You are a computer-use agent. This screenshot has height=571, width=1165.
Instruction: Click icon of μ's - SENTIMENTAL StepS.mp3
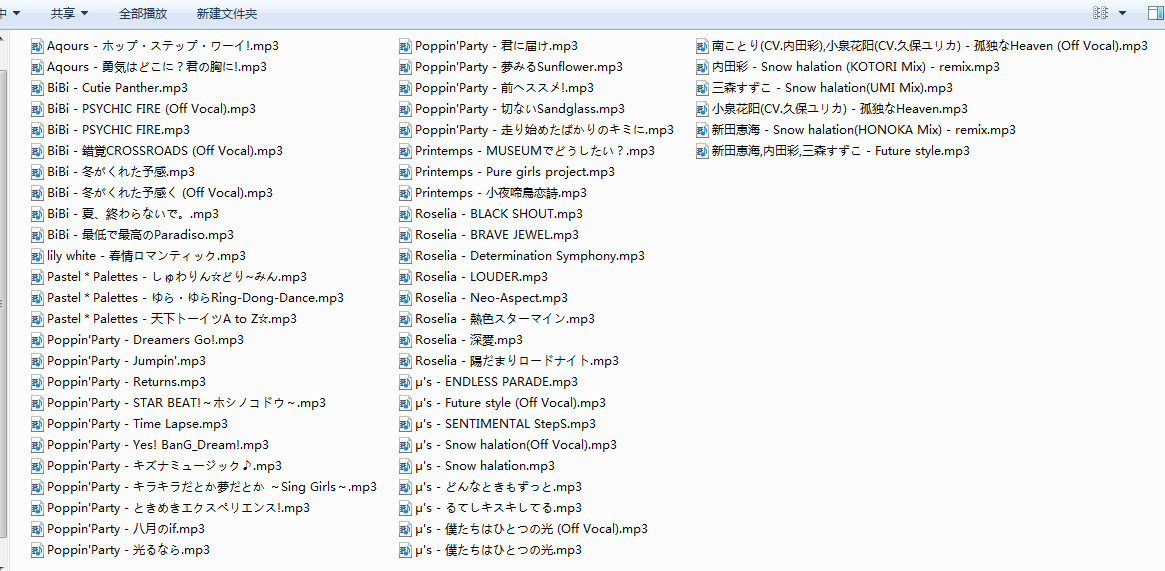[x=406, y=424]
